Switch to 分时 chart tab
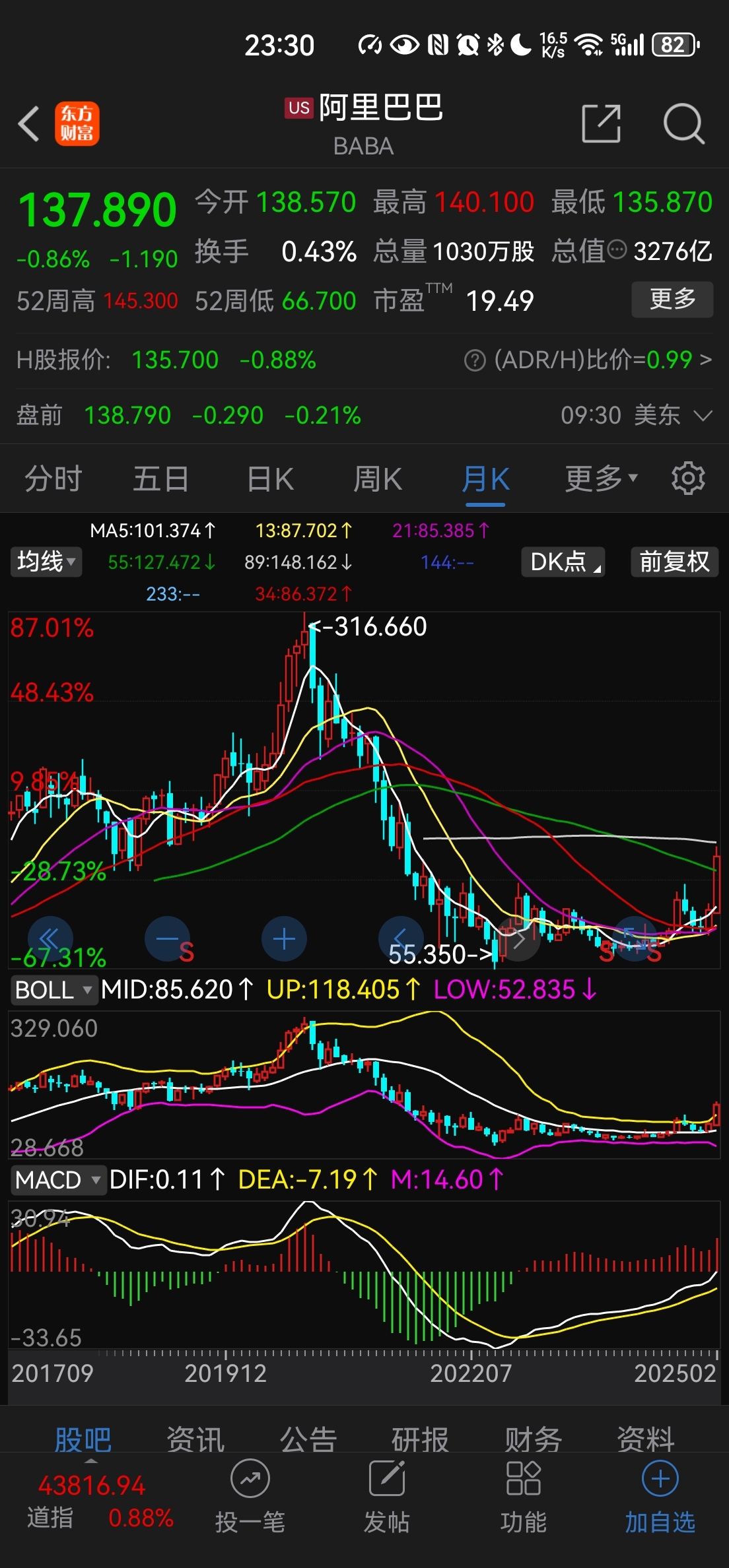 (53, 478)
